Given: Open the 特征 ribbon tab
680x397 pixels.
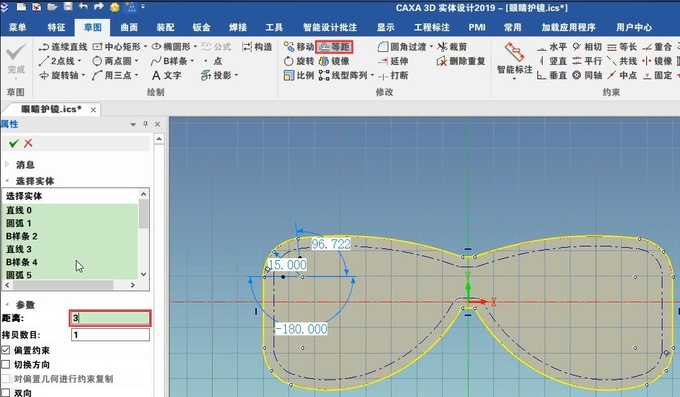Looking at the screenshot, I should (56, 27).
